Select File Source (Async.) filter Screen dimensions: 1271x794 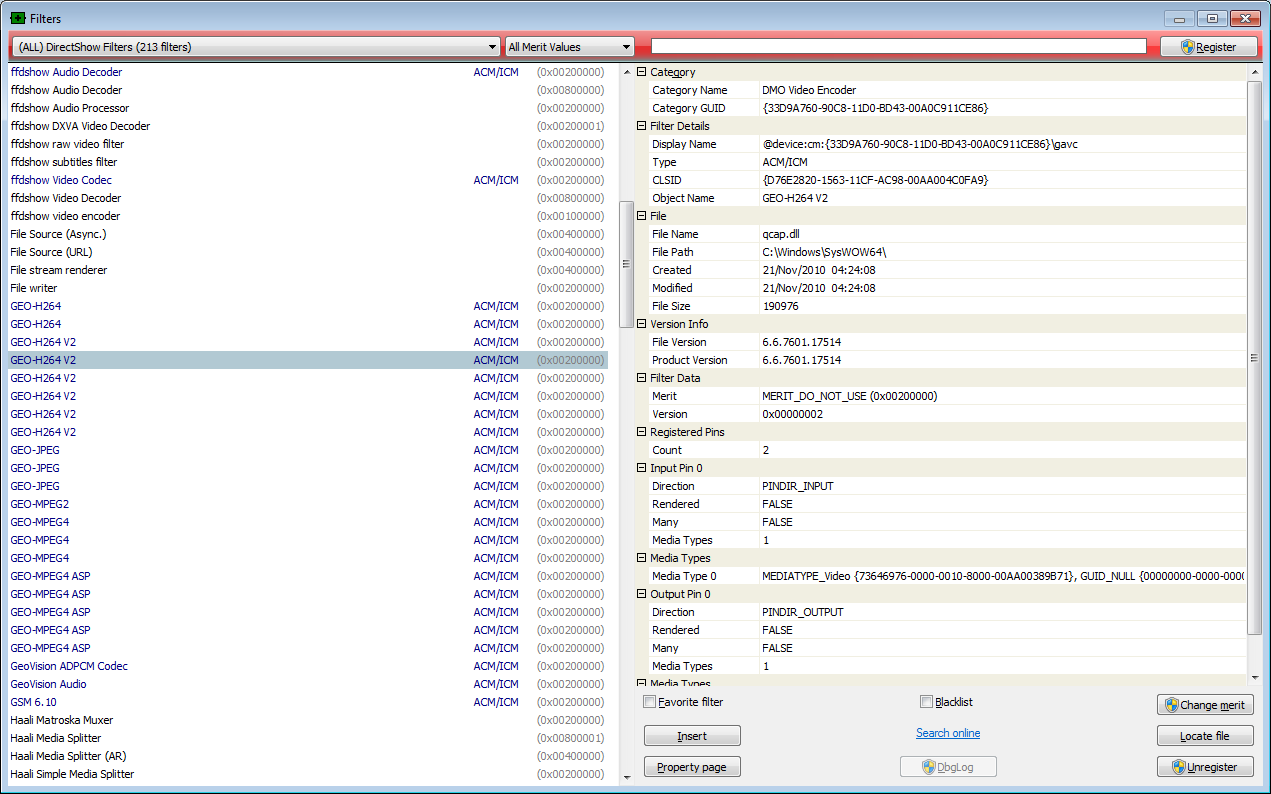[307, 234]
